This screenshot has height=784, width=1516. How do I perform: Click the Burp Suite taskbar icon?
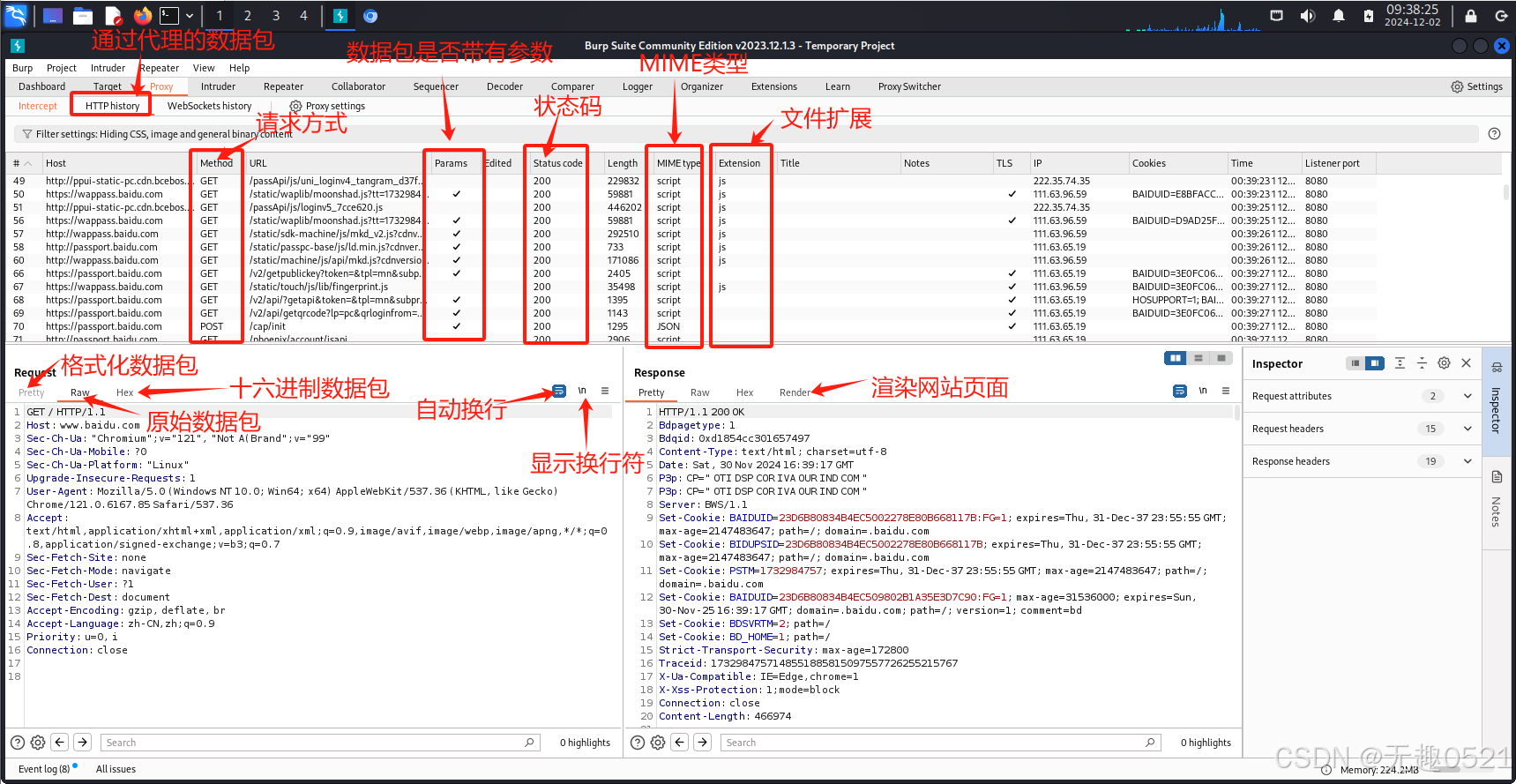(340, 16)
